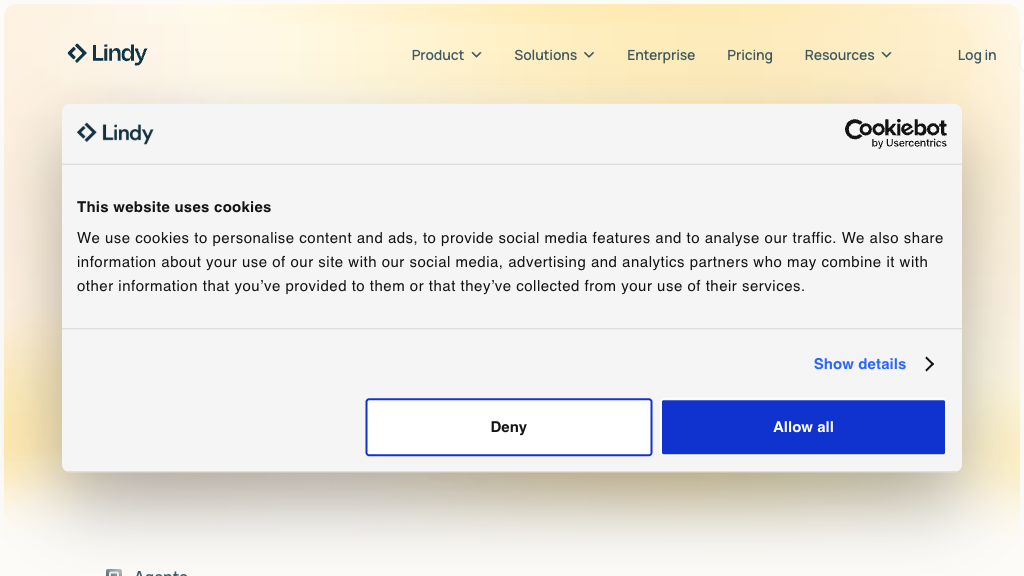Image resolution: width=1024 pixels, height=576 pixels.
Task: Expand the Solutions dropdown chevron
Action: [x=589, y=55]
